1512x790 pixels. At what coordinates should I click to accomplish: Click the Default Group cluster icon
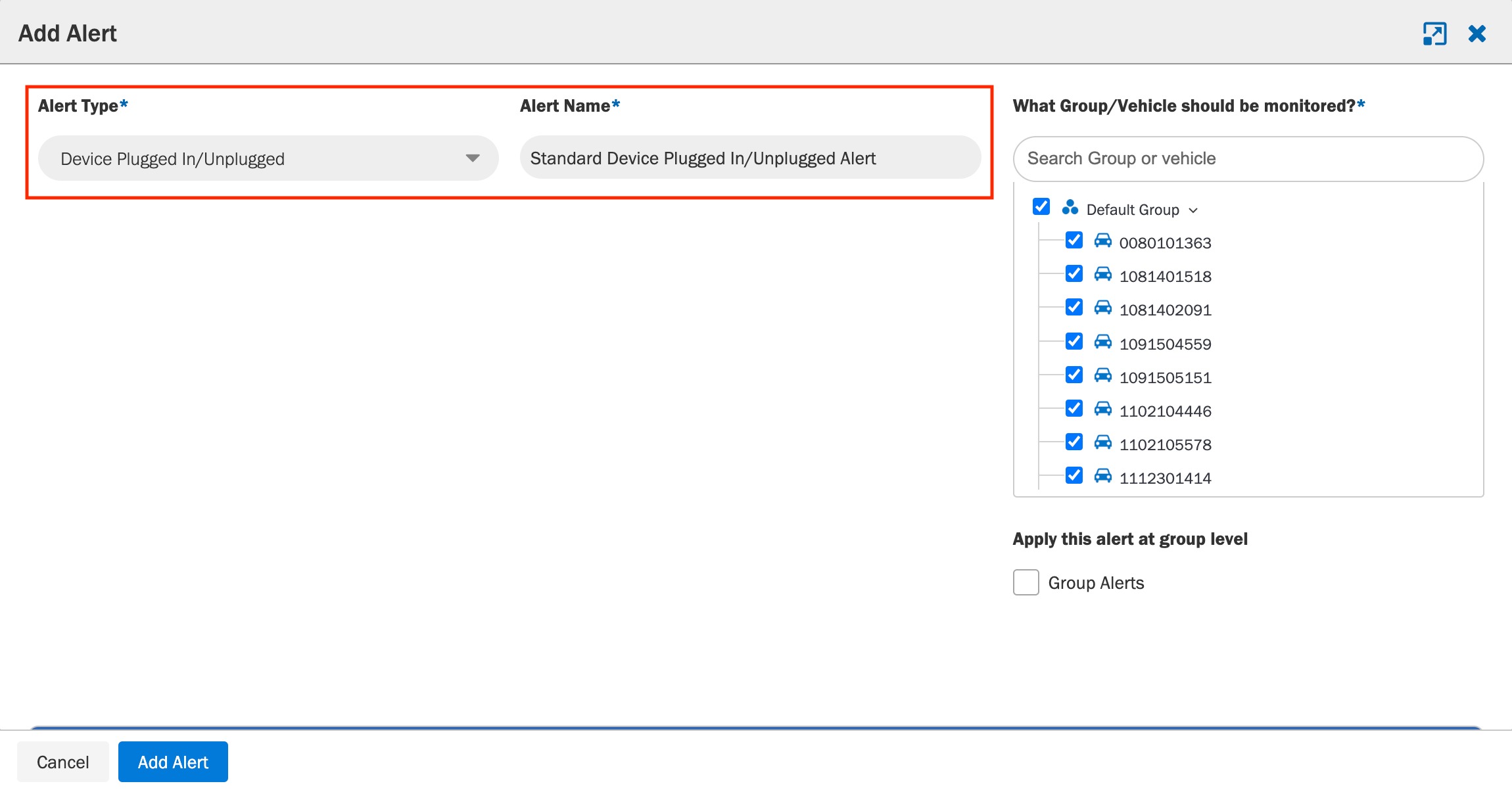click(x=1070, y=208)
